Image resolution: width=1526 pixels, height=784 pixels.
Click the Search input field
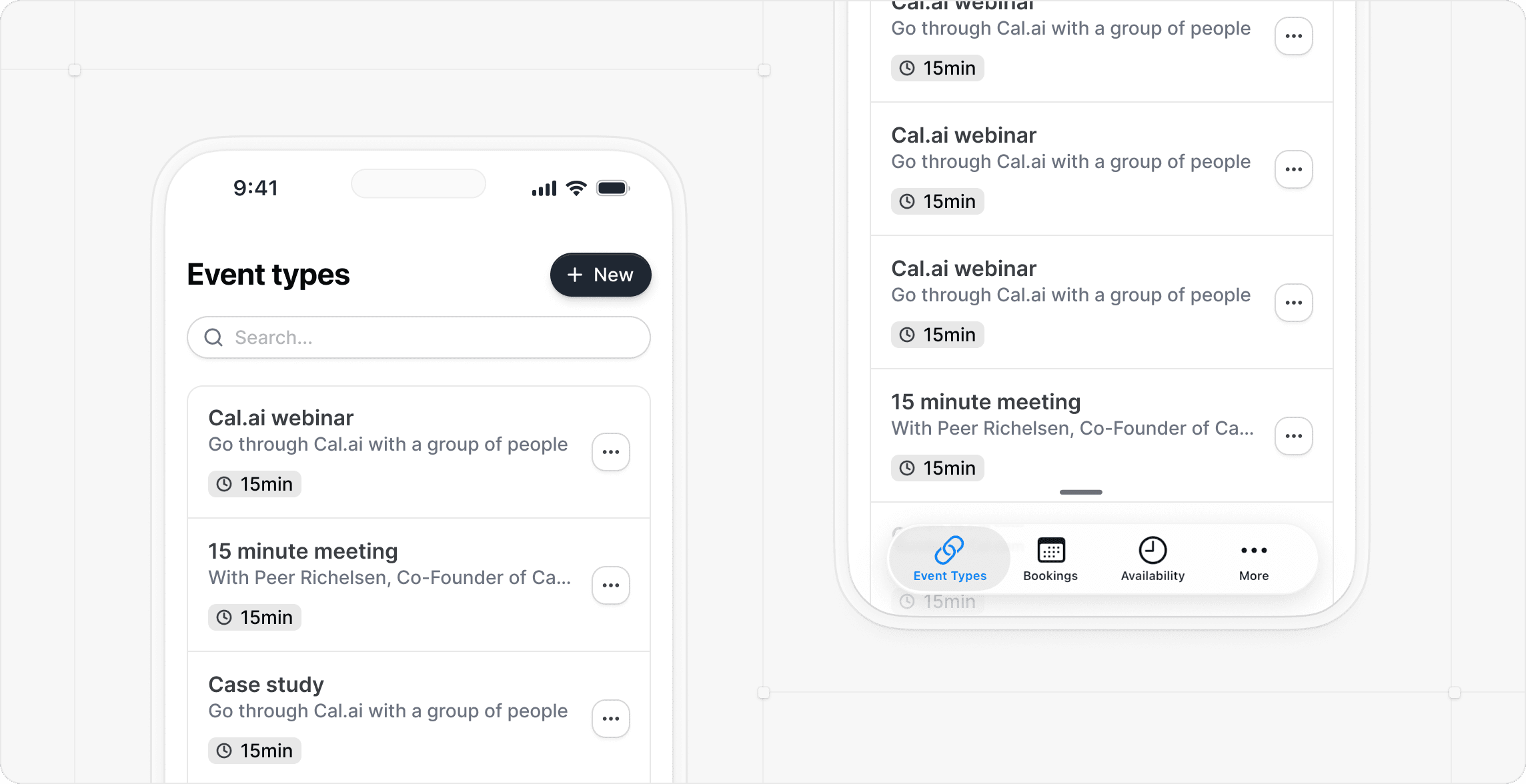[x=418, y=337]
